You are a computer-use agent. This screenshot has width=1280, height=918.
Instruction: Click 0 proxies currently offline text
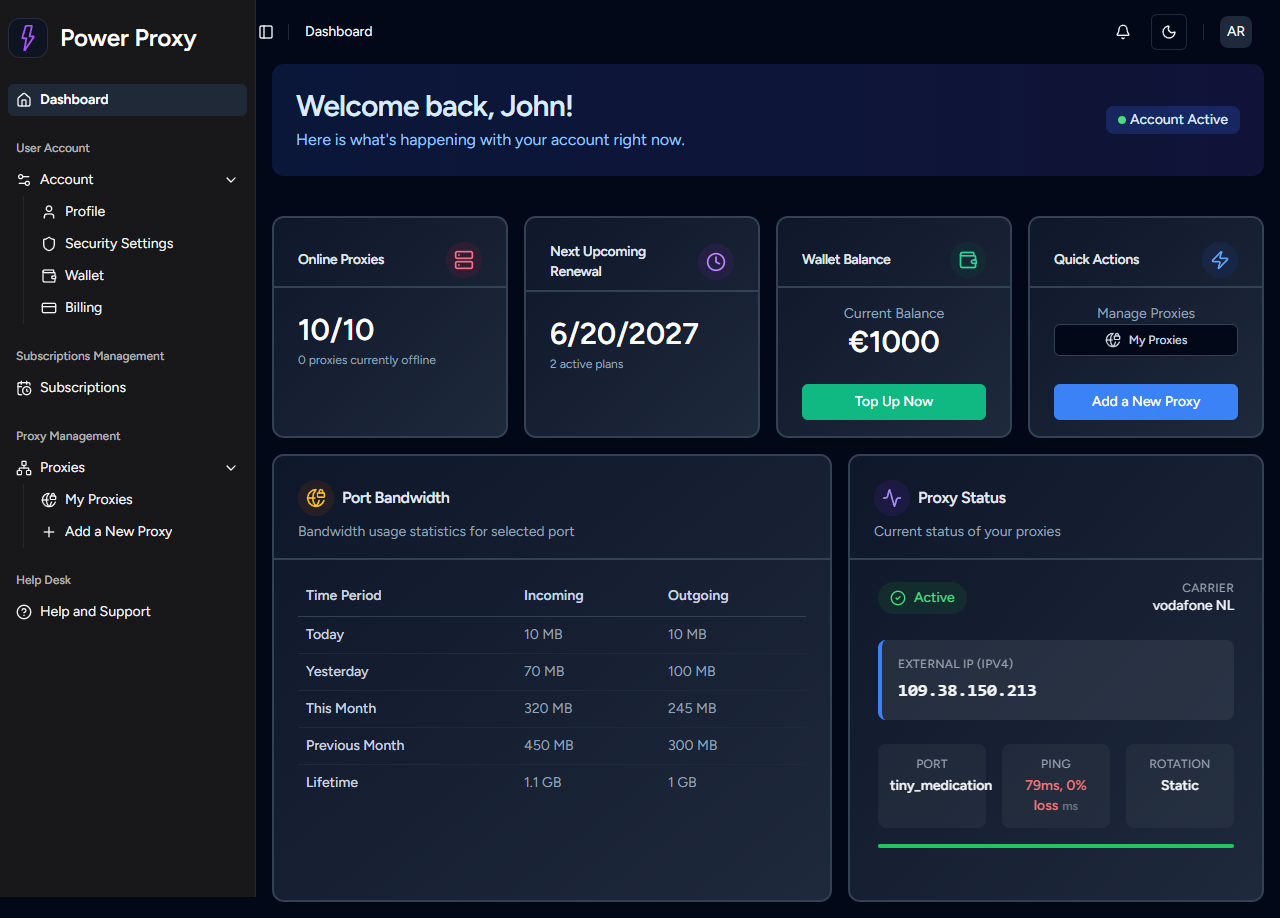click(x=367, y=361)
